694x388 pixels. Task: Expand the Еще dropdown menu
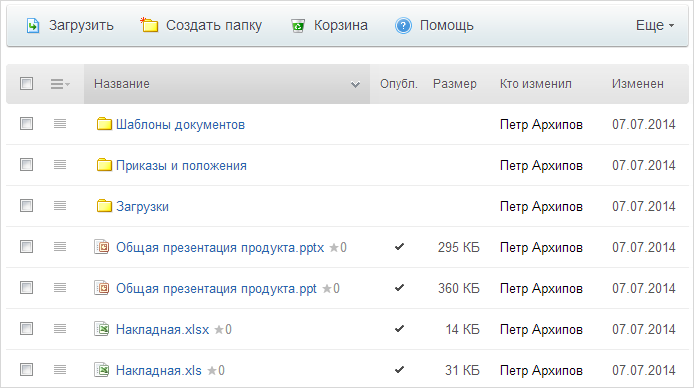tap(655, 25)
